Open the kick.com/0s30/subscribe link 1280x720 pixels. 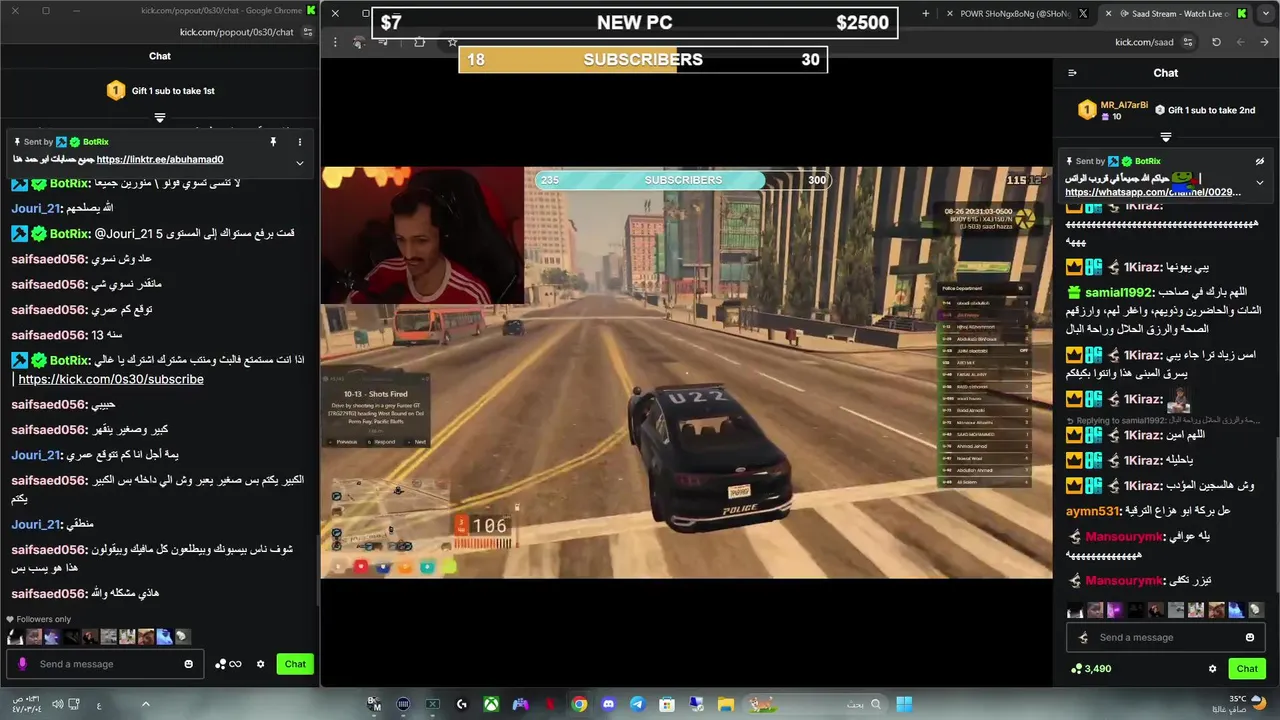coord(111,379)
